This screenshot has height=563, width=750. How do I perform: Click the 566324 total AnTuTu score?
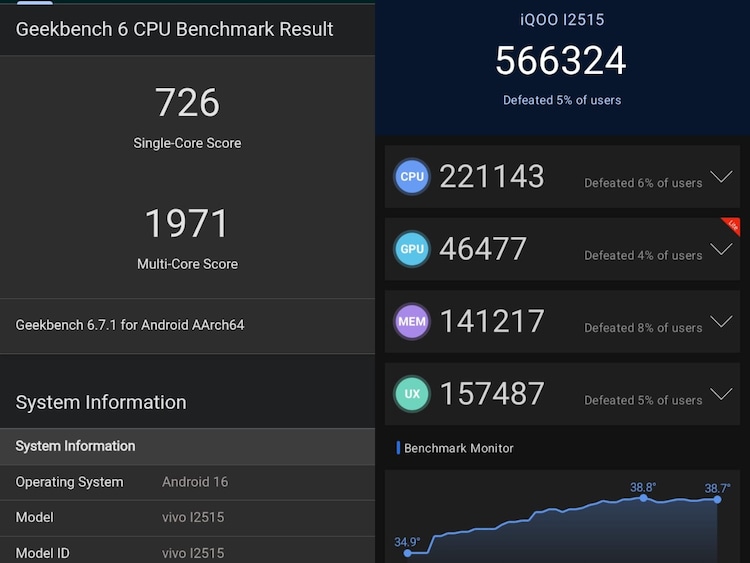point(561,61)
